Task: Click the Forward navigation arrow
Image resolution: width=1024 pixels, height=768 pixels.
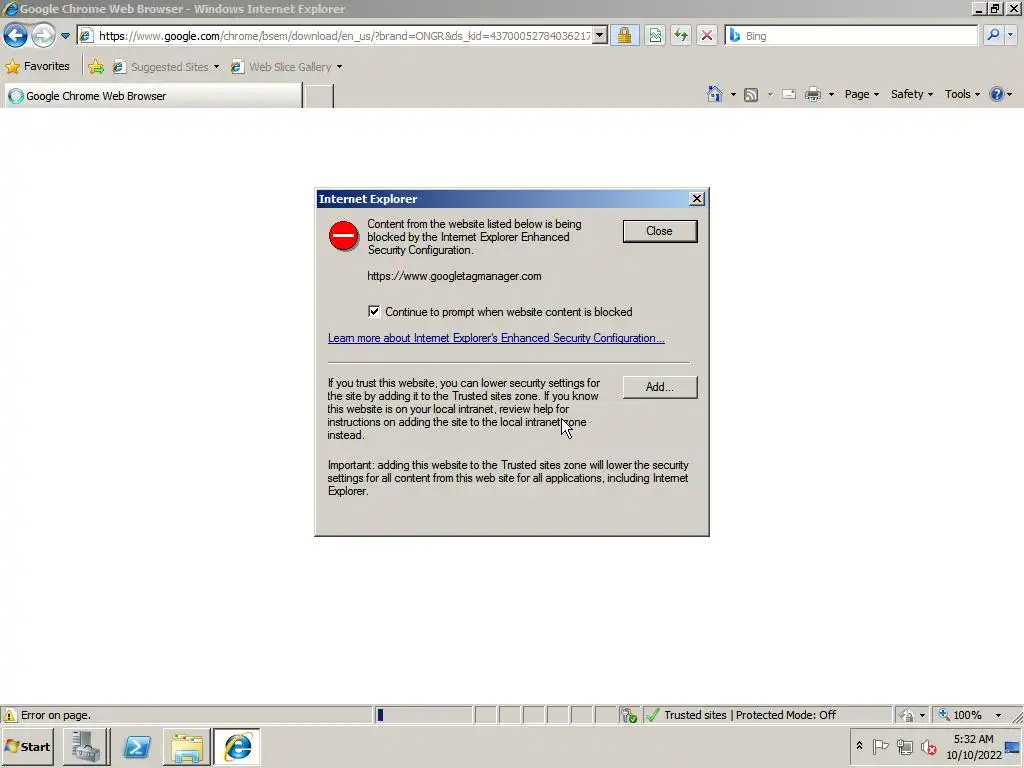Action: pos(44,35)
